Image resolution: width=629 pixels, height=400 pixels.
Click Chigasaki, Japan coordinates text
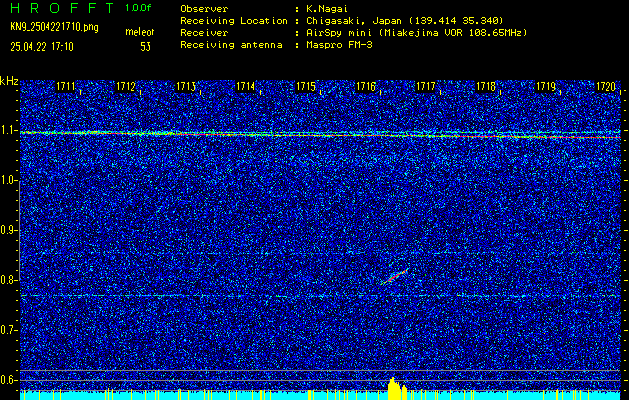tap(405, 21)
